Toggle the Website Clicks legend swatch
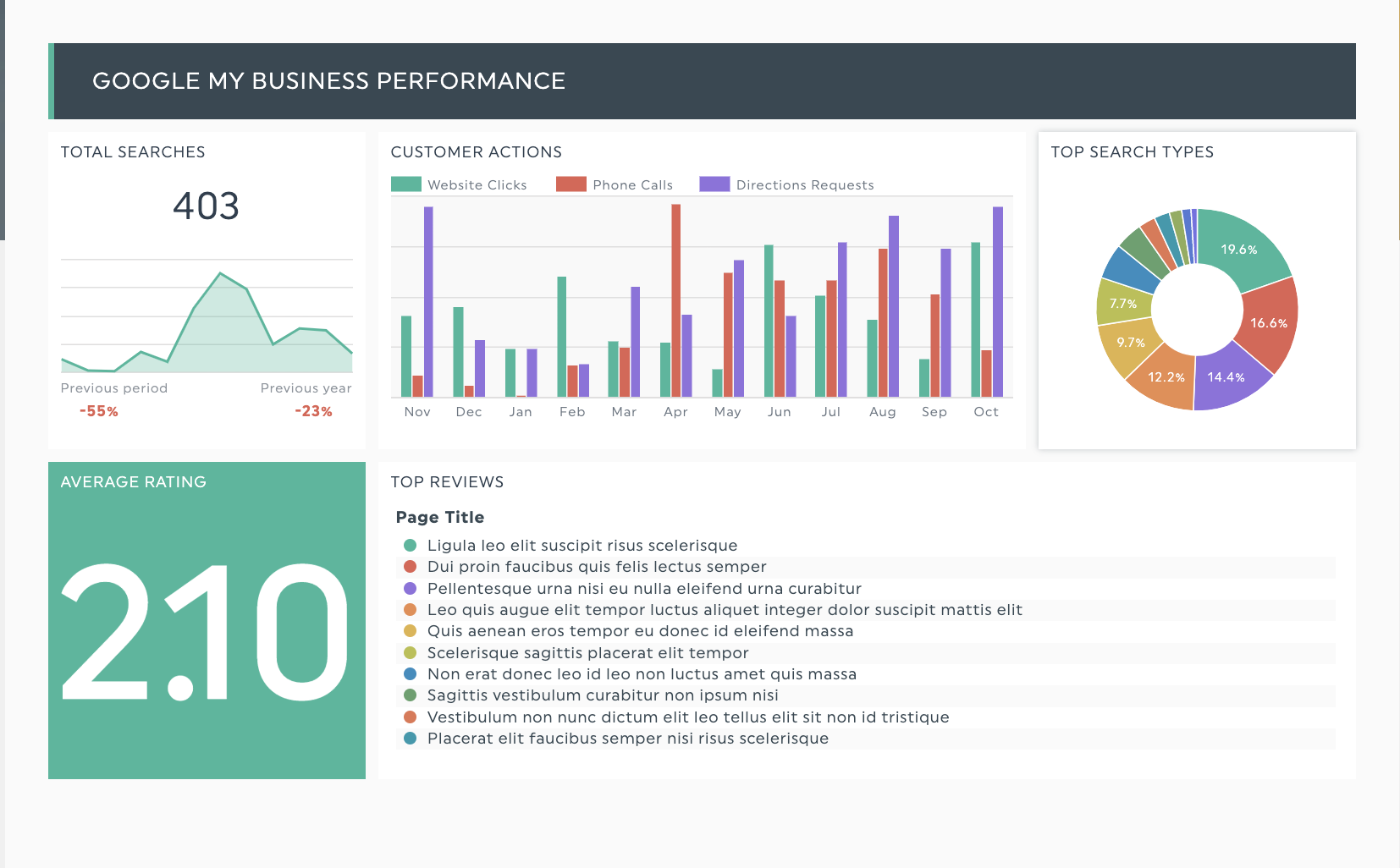 (x=406, y=184)
